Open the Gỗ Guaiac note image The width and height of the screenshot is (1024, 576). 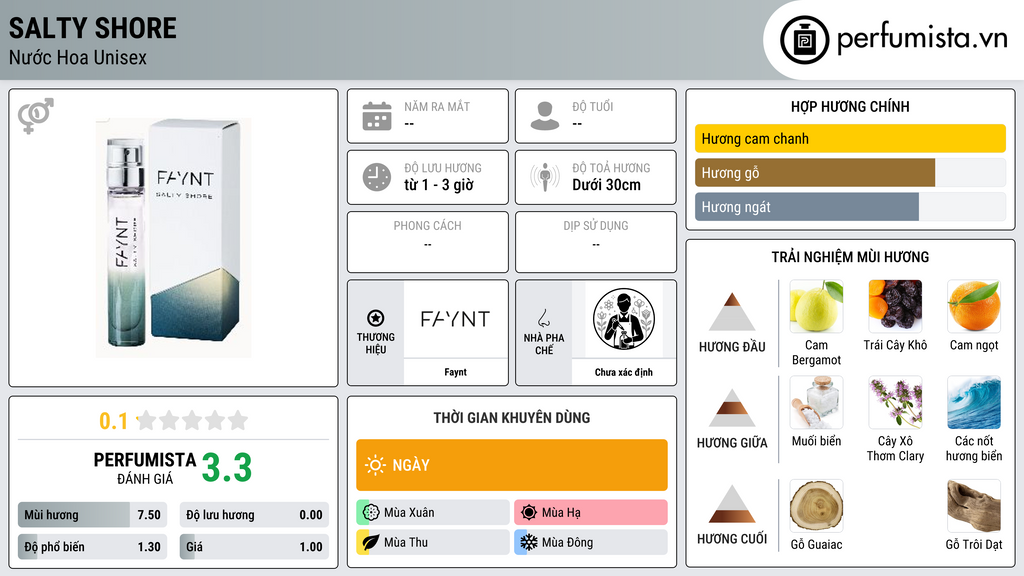(x=816, y=506)
